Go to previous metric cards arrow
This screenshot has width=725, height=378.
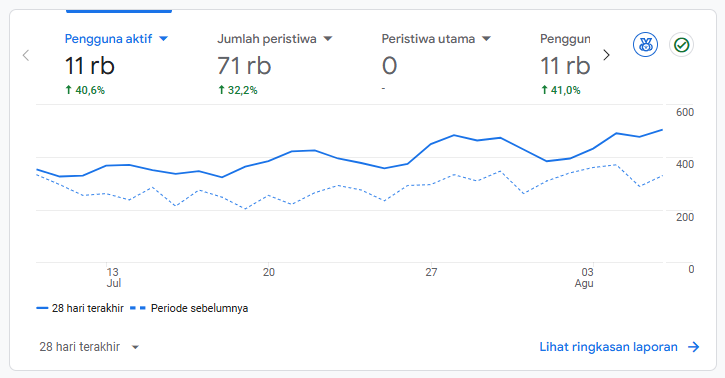[26, 55]
